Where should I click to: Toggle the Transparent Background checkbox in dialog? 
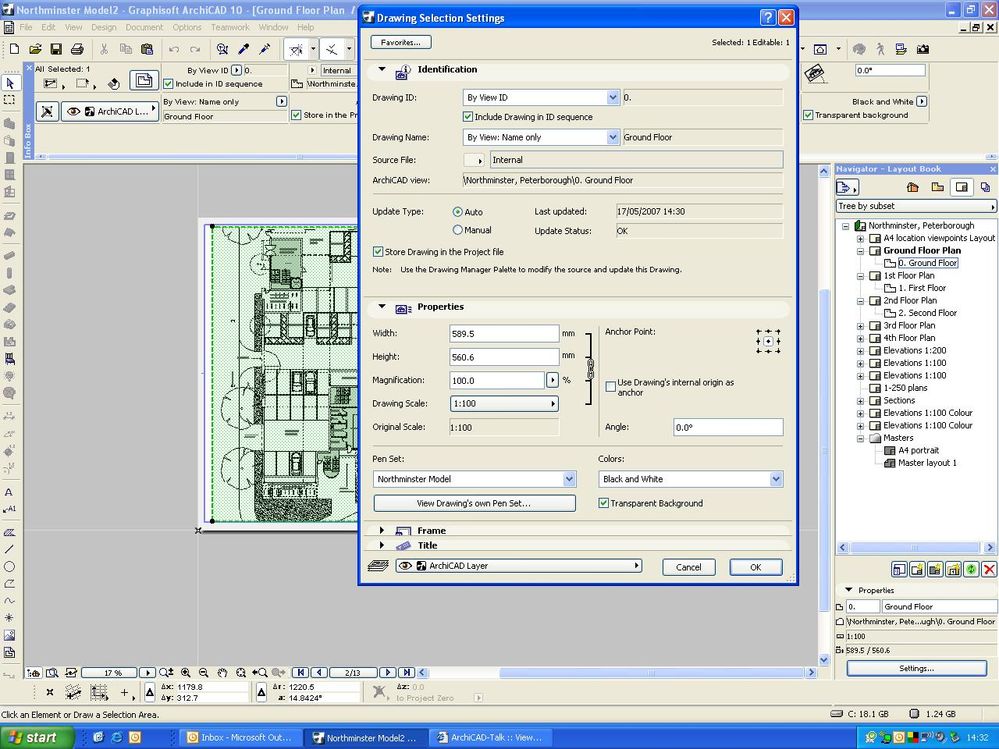604,503
